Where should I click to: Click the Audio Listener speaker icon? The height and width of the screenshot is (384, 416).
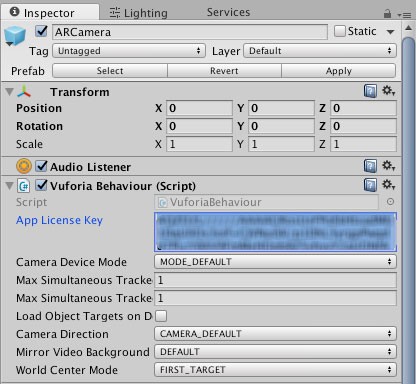(24, 166)
